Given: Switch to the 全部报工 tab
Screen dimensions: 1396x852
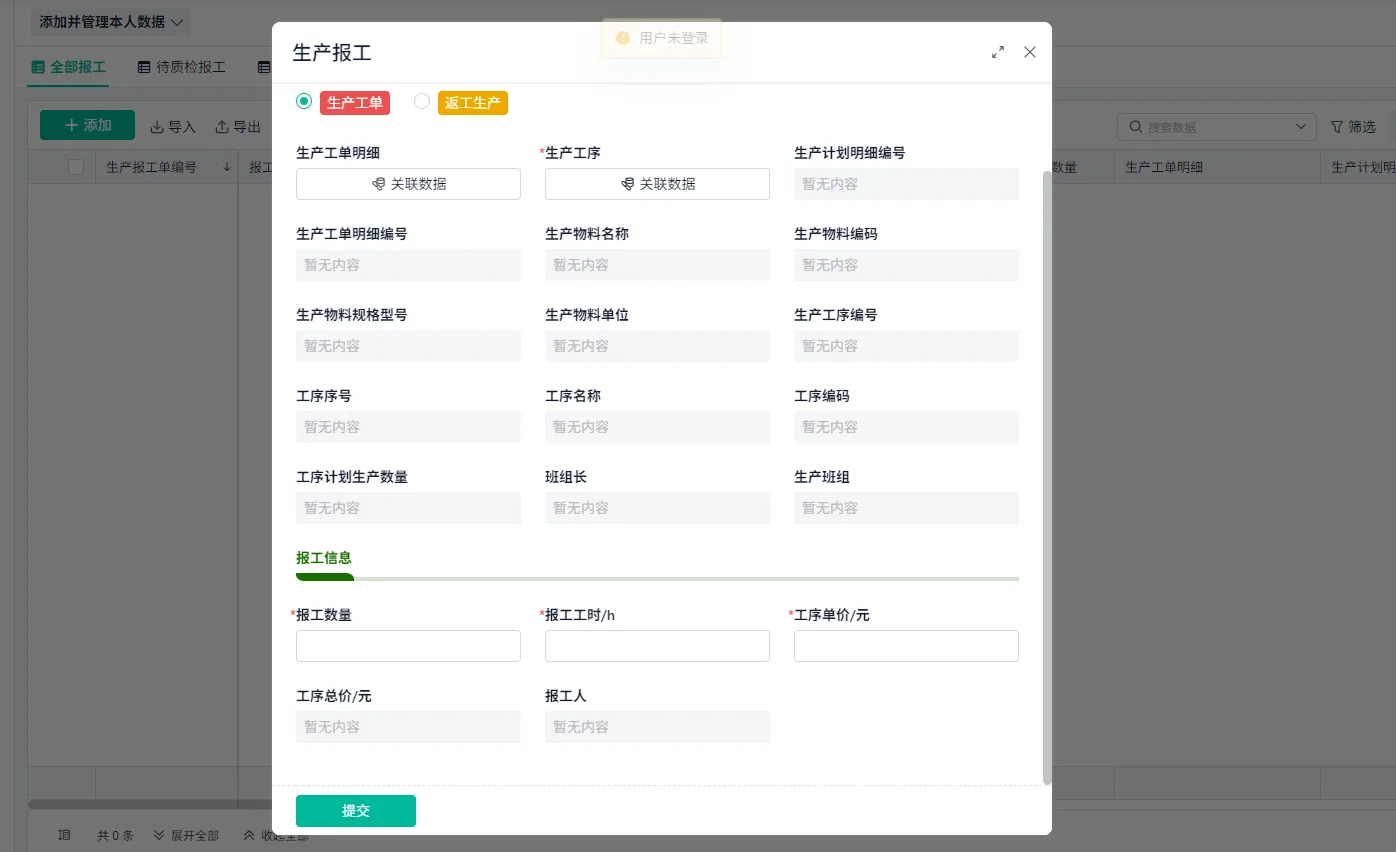Looking at the screenshot, I should (69, 67).
